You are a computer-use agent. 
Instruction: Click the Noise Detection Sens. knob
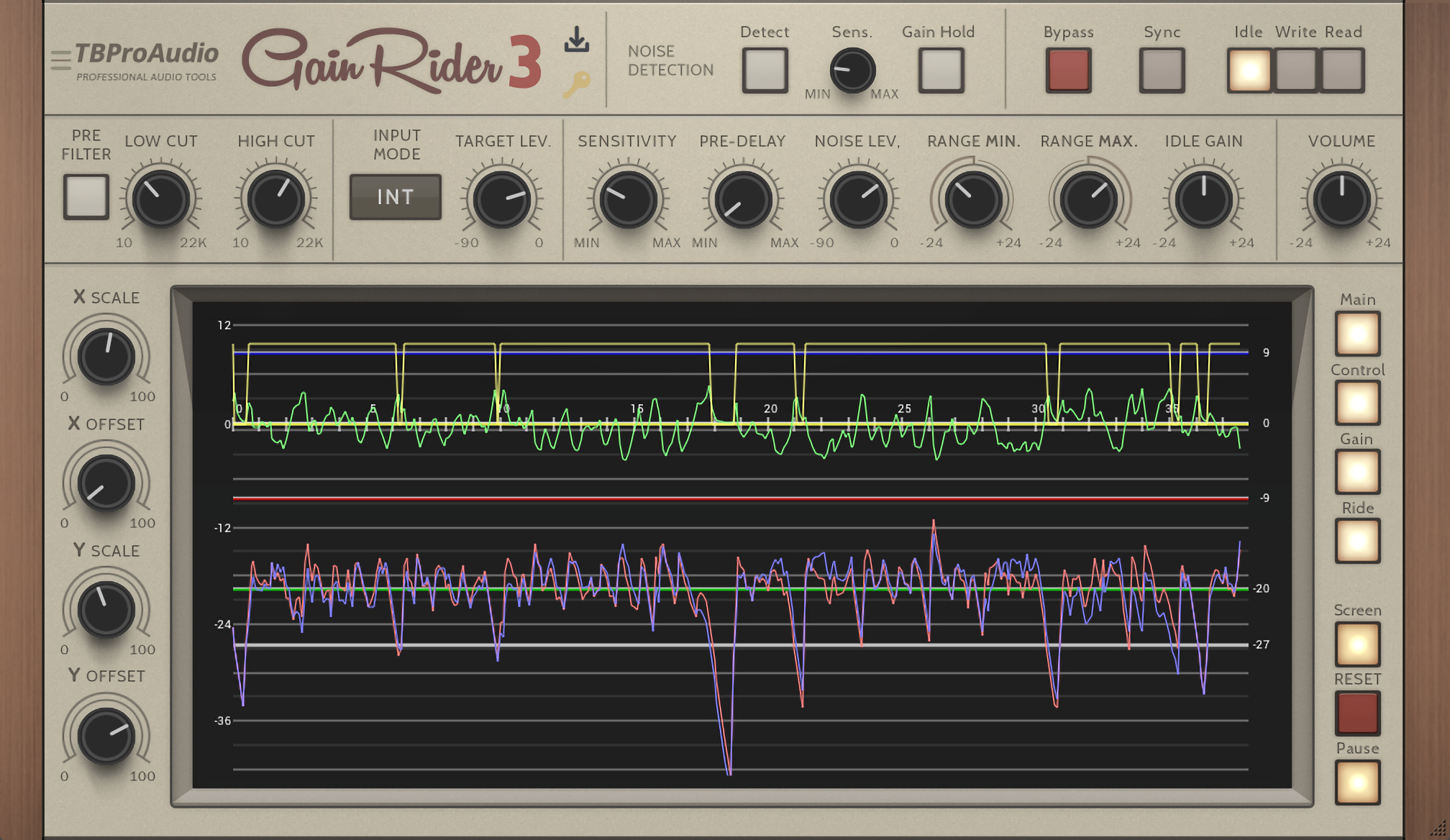[852, 70]
